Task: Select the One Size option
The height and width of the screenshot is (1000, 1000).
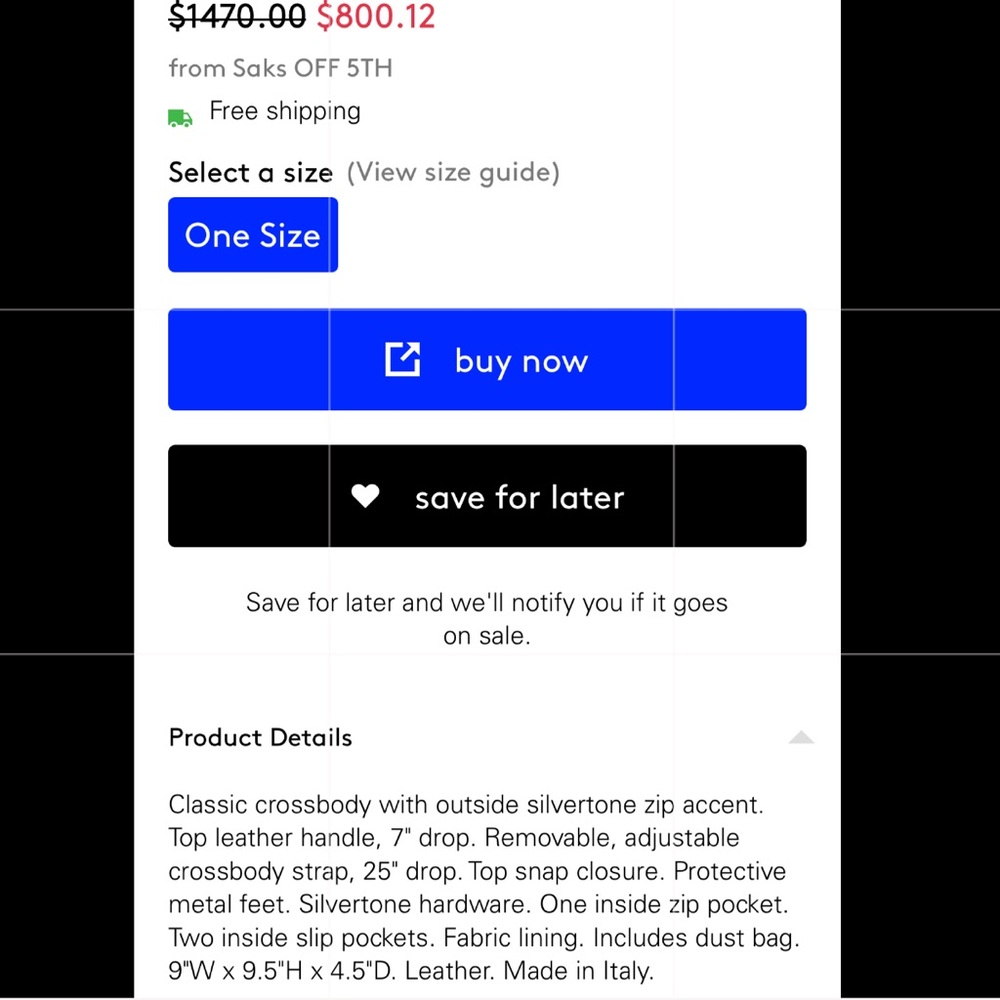Action: point(253,235)
